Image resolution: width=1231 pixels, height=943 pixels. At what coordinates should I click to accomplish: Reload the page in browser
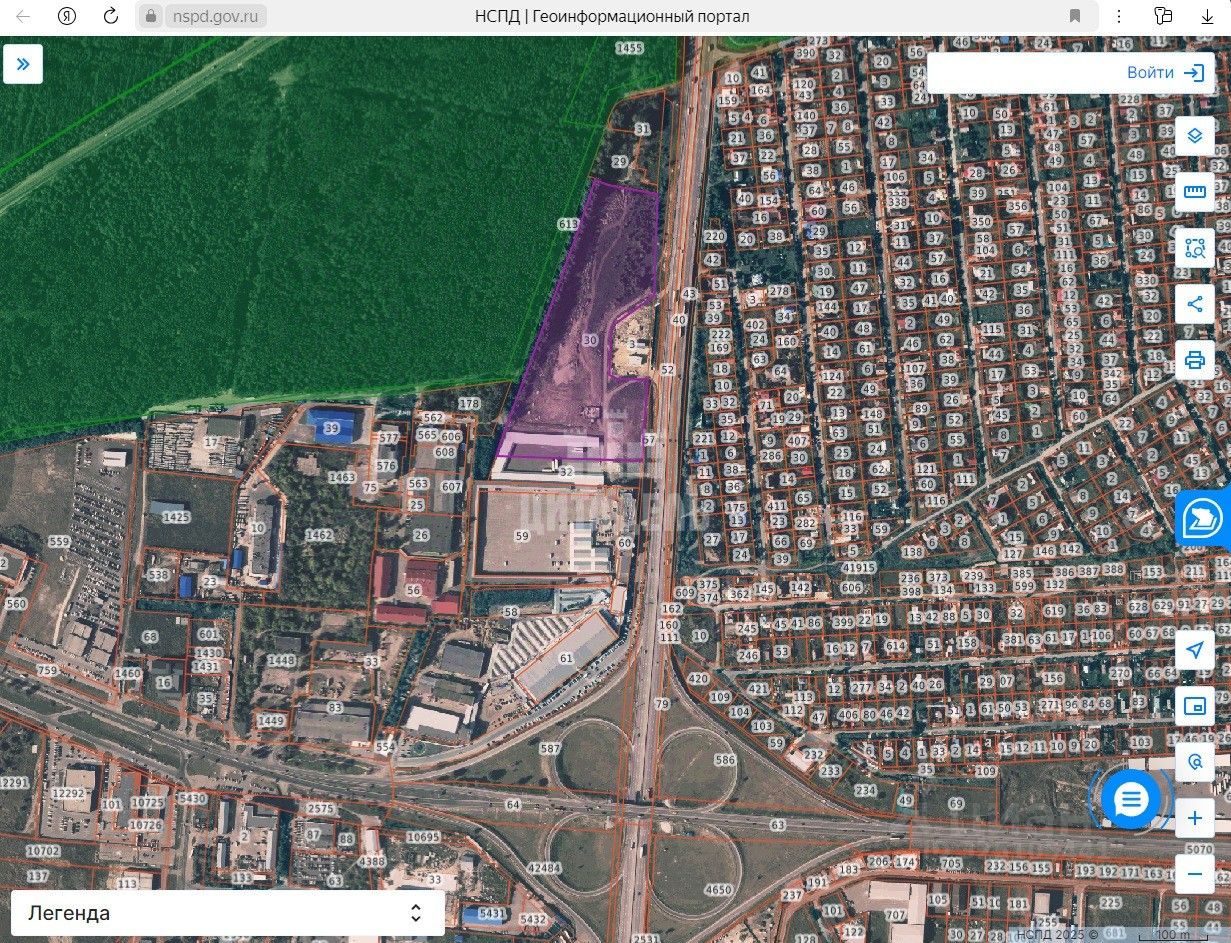(111, 16)
